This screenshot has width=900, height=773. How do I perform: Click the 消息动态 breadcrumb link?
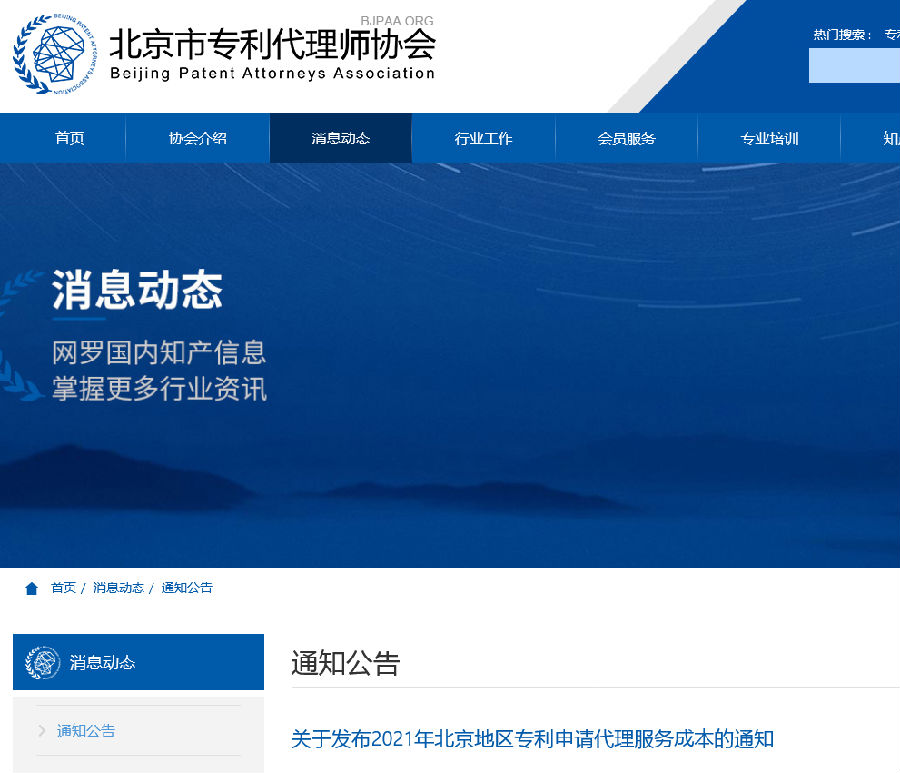pyautogui.click(x=118, y=588)
